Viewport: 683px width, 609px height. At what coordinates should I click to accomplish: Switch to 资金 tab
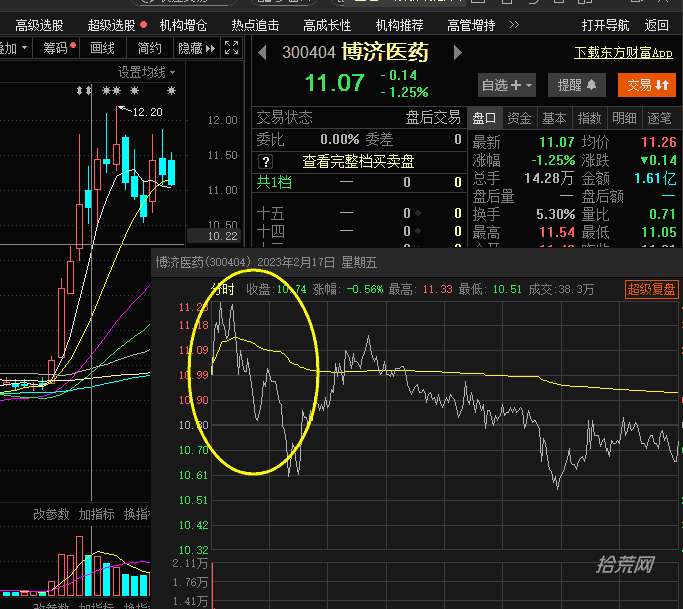pos(520,118)
